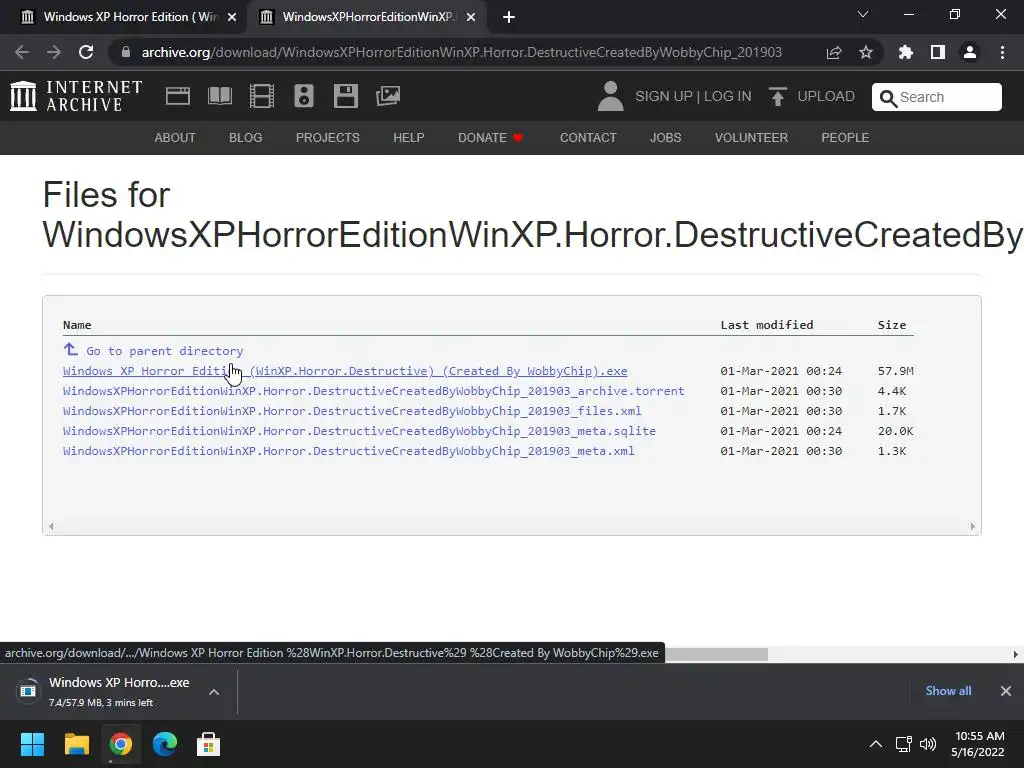
Task: Click the UPLOAD link
Action: coord(826,97)
